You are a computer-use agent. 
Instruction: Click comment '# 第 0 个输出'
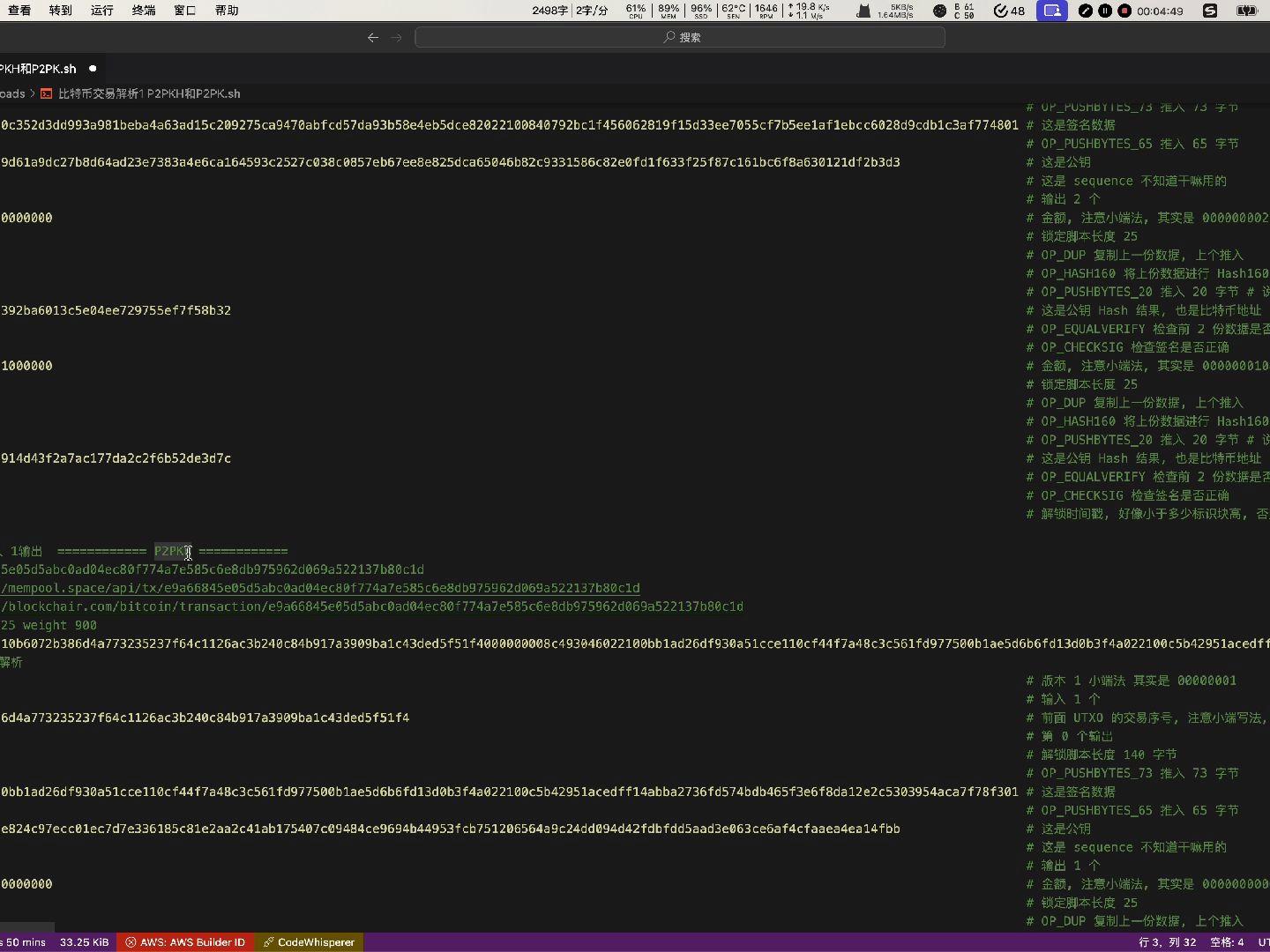pos(1070,736)
